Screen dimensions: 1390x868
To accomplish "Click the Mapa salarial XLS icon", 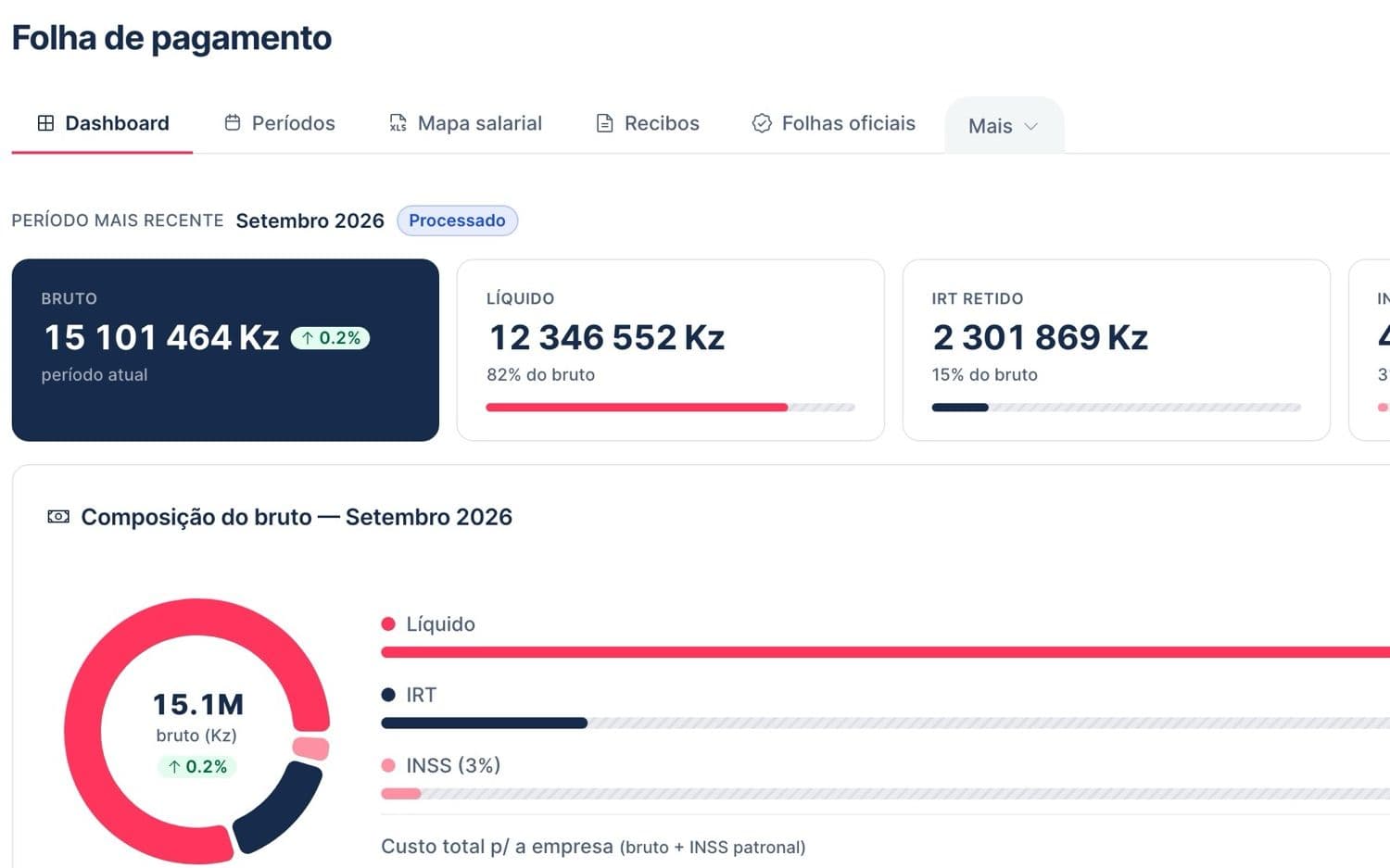I will click(x=398, y=123).
